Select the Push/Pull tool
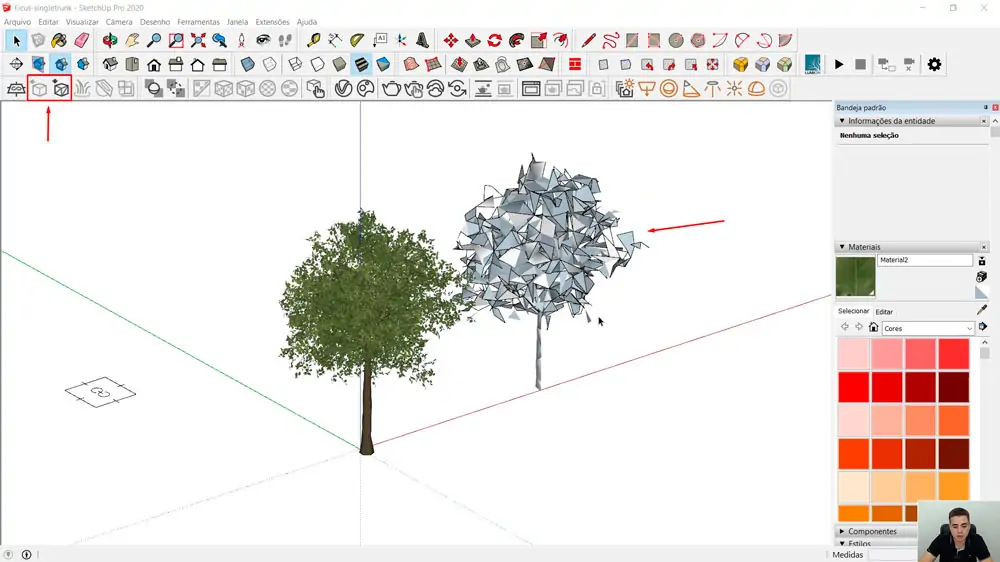The width and height of the screenshot is (1000, 562). click(x=473, y=40)
